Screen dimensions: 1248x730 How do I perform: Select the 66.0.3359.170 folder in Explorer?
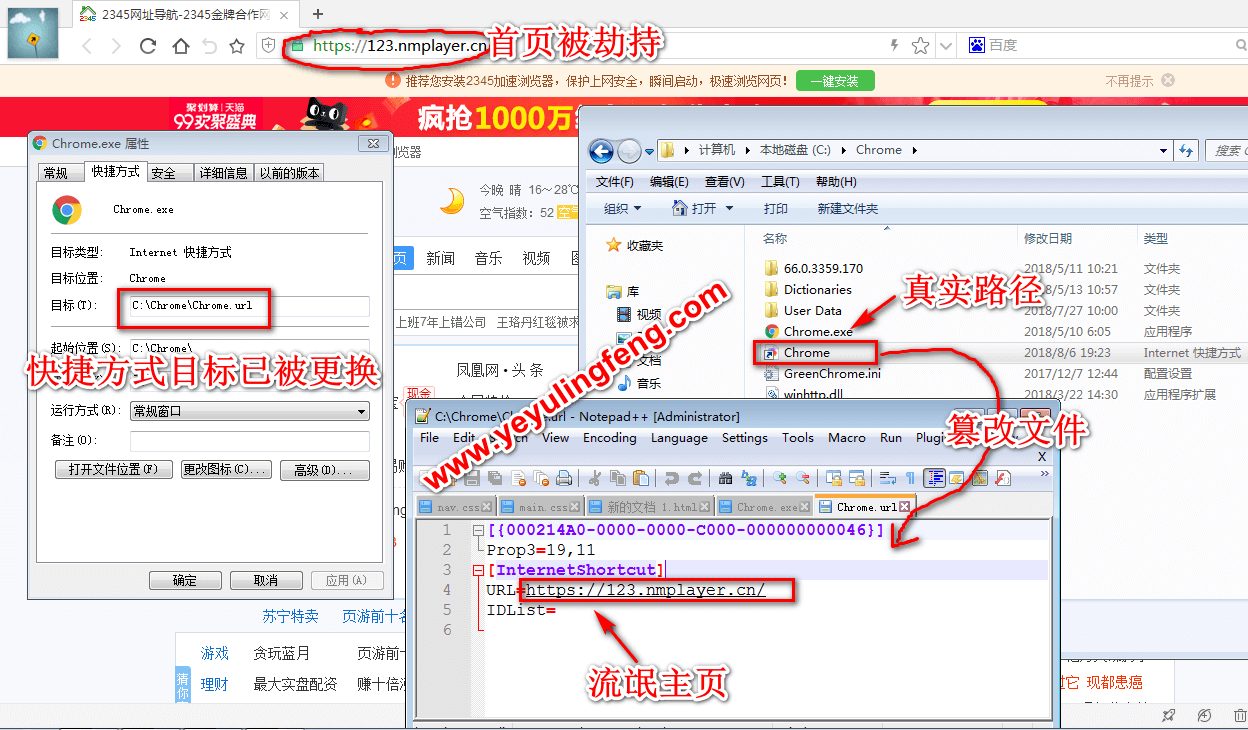pos(823,268)
